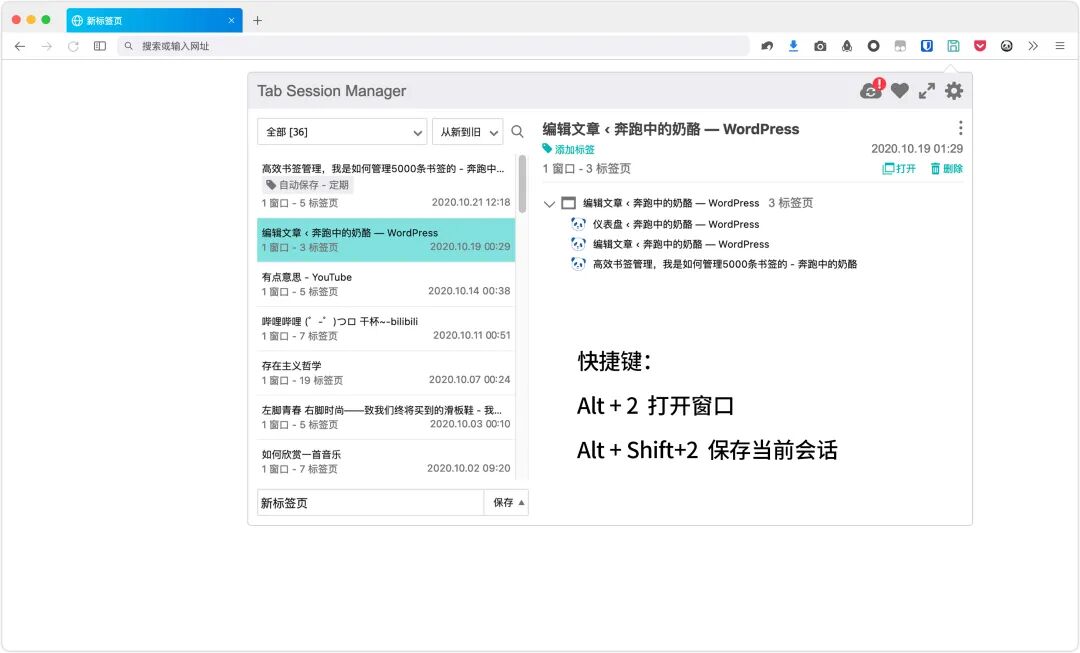1080x653 pixels.
Task: Click the date 2020.10.19 01:29
Action: click(917, 149)
